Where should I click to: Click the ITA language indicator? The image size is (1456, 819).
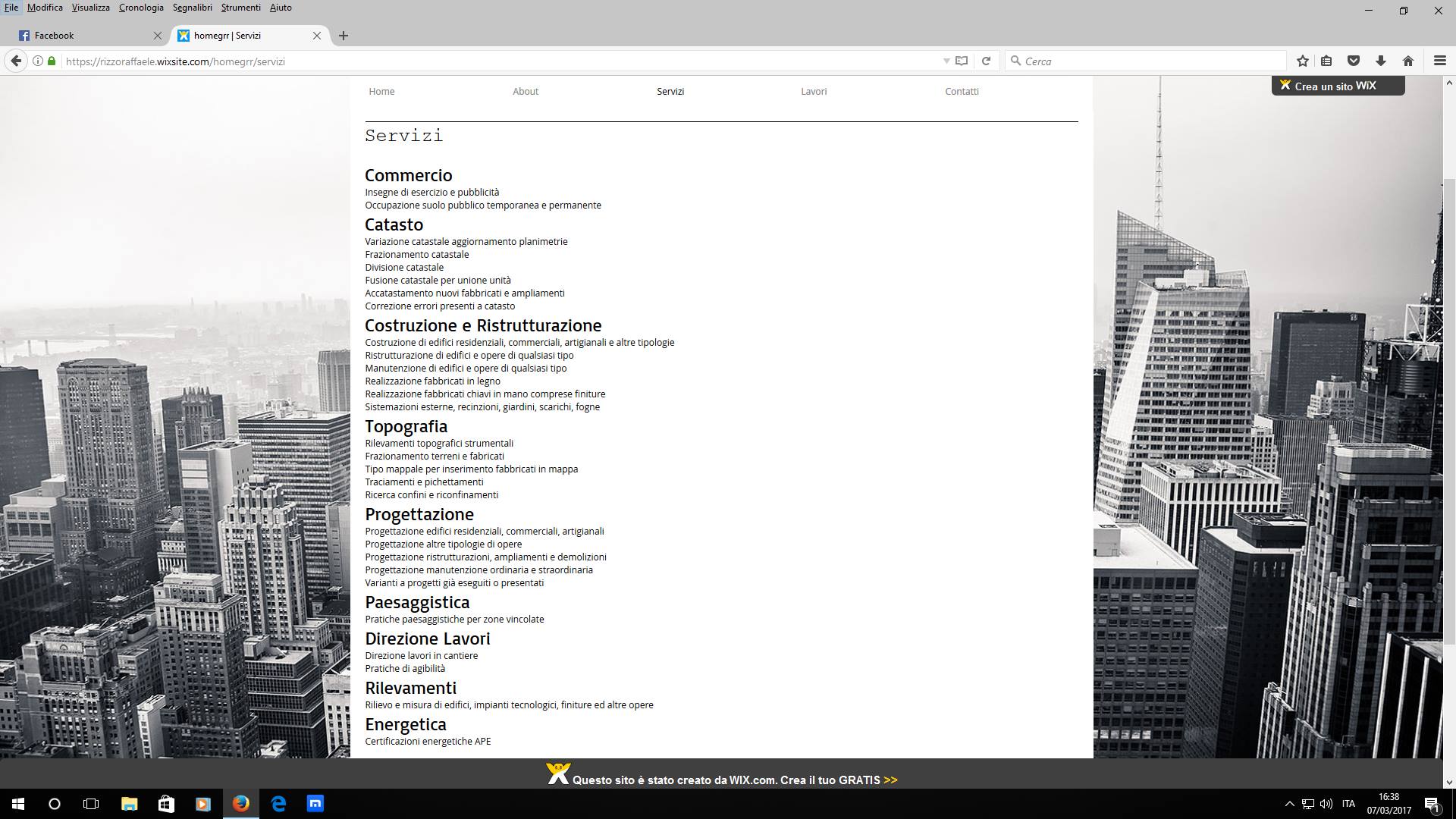pyautogui.click(x=1348, y=804)
